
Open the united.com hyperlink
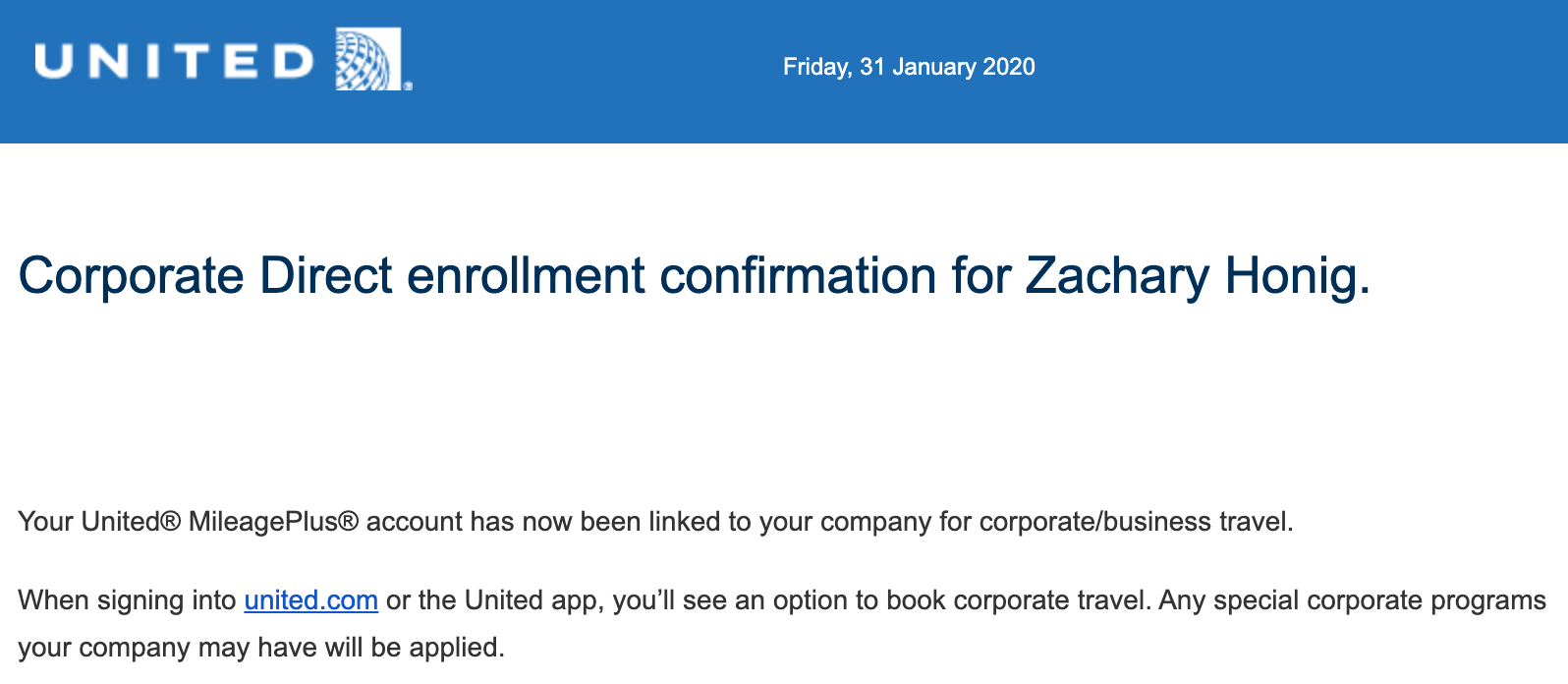pyautogui.click(x=310, y=600)
